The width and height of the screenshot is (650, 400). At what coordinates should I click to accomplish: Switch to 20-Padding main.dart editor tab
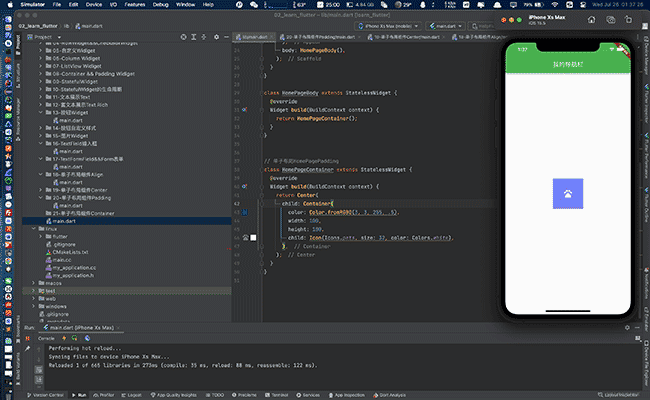318,37
